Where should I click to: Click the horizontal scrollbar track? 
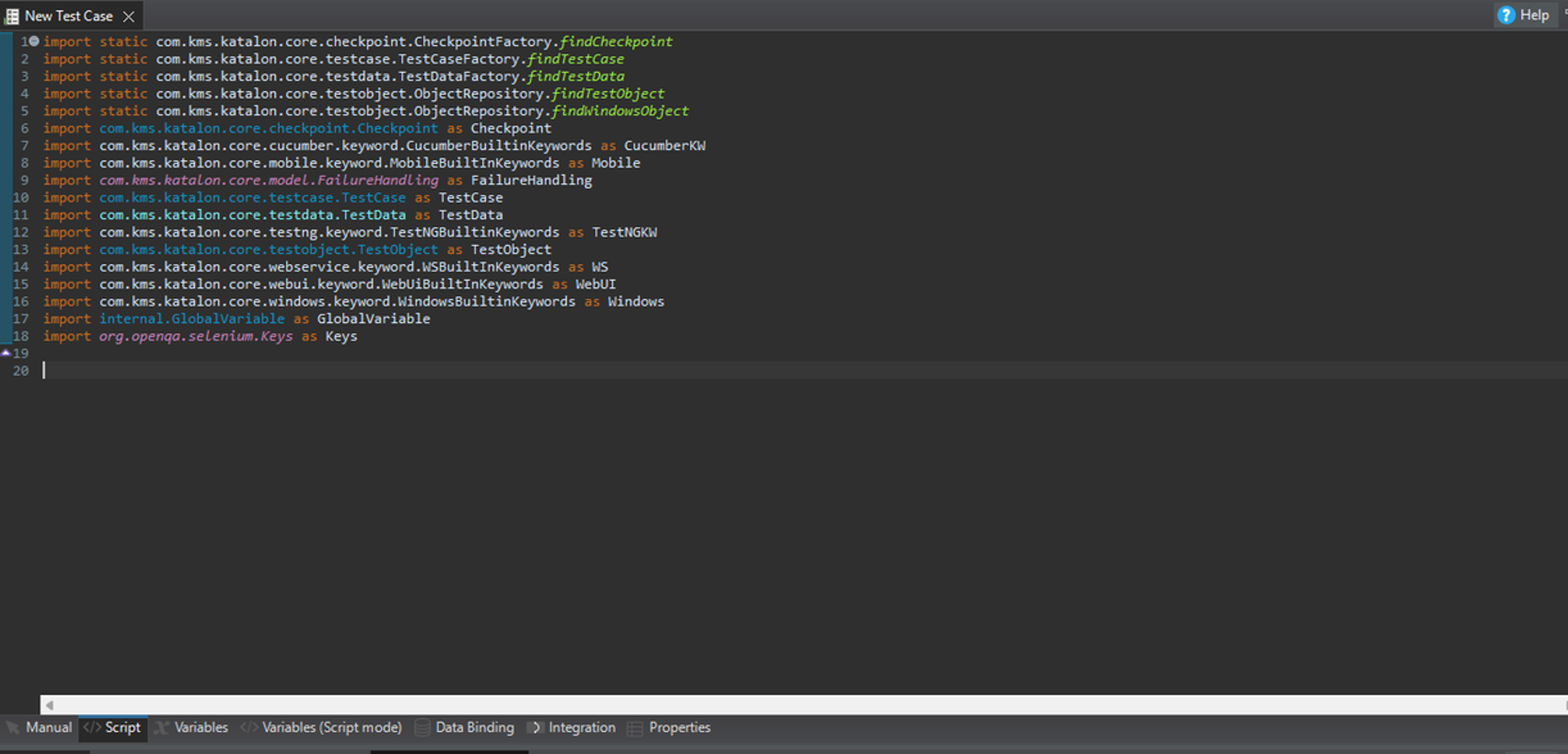point(791,705)
